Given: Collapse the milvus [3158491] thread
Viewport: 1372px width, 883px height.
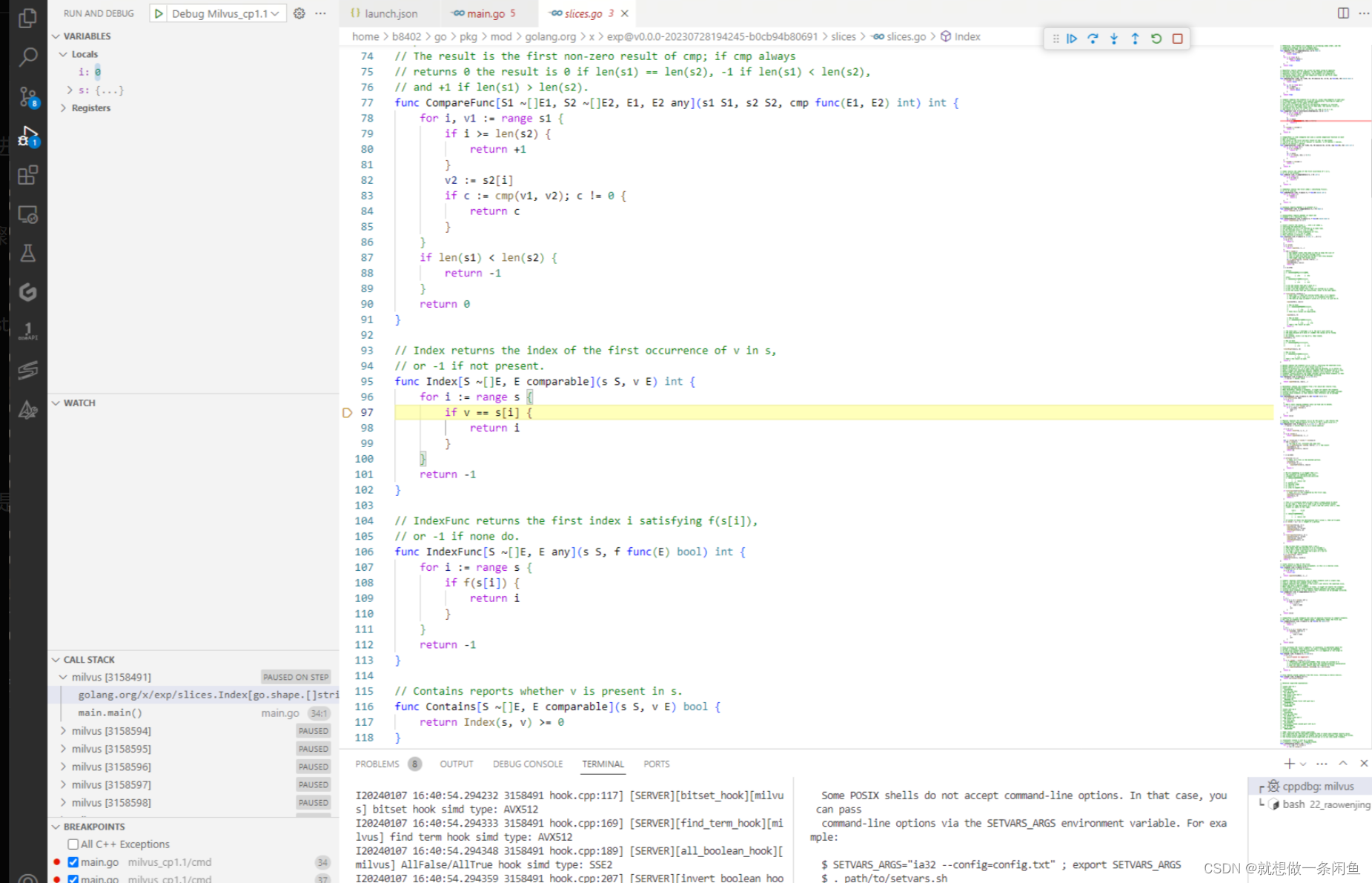Looking at the screenshot, I should (x=64, y=678).
